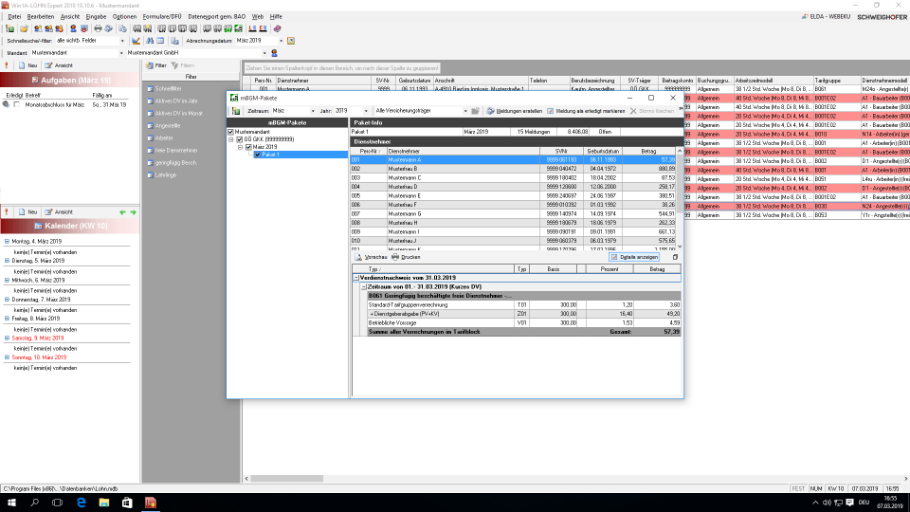
Task: Click the folder icon next to Alle Versicherungsträger
Action: pyautogui.click(x=475, y=111)
